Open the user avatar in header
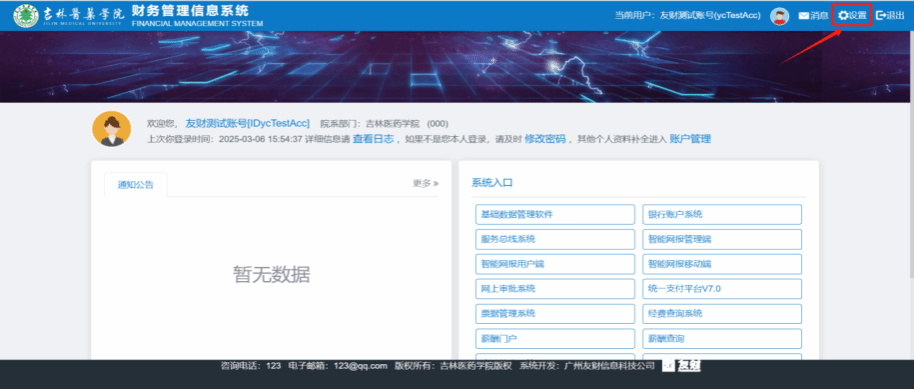The image size is (914, 389). point(779,16)
